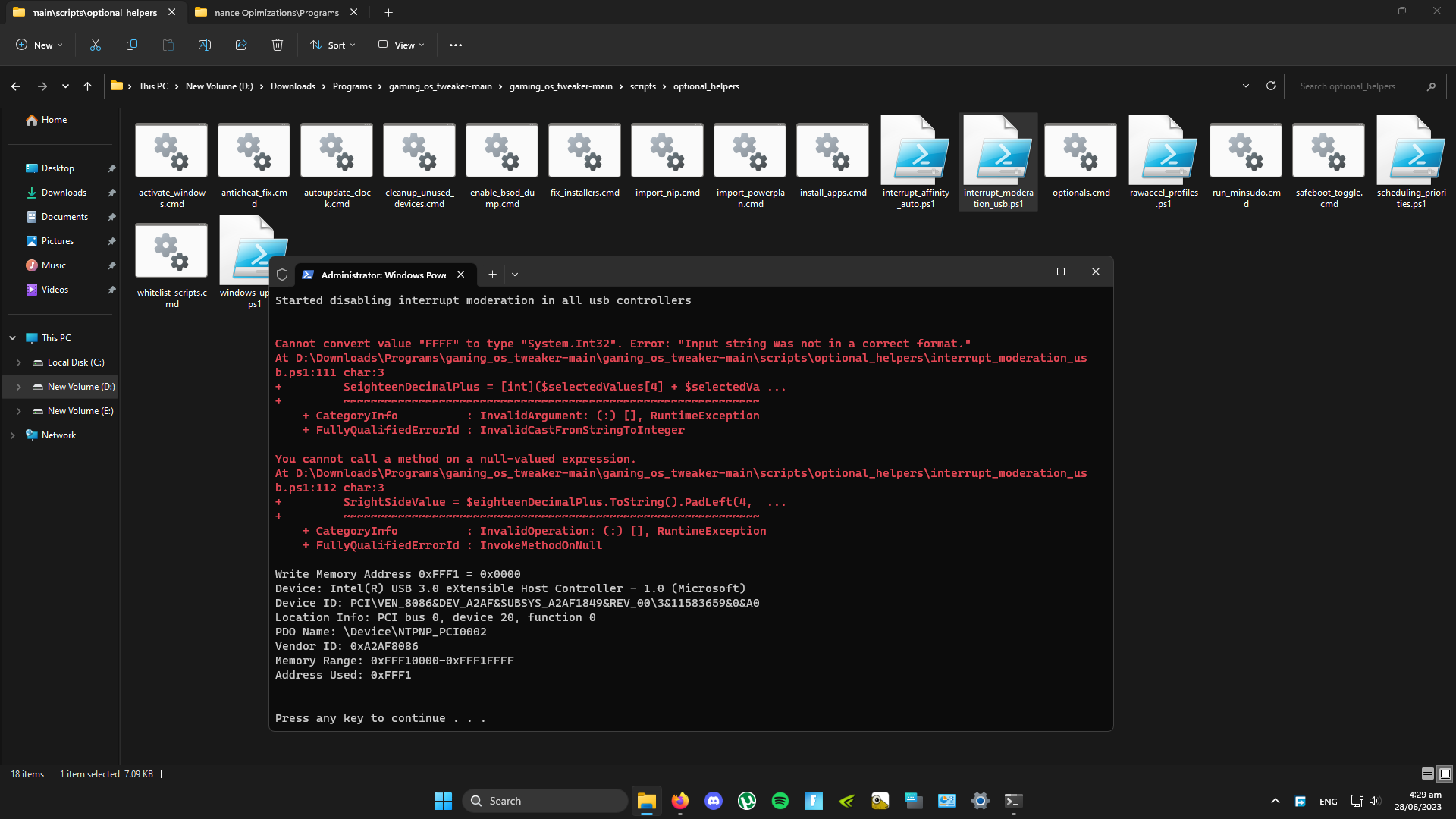Click the Delete trash icon
Viewport: 1456px width, 819px height.
(x=278, y=45)
